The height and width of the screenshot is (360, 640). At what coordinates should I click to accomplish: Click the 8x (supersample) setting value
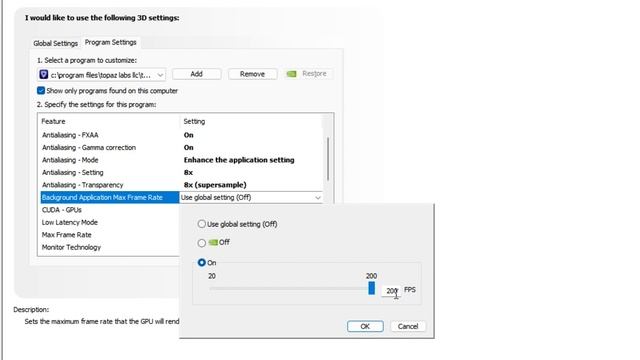tap(215, 185)
